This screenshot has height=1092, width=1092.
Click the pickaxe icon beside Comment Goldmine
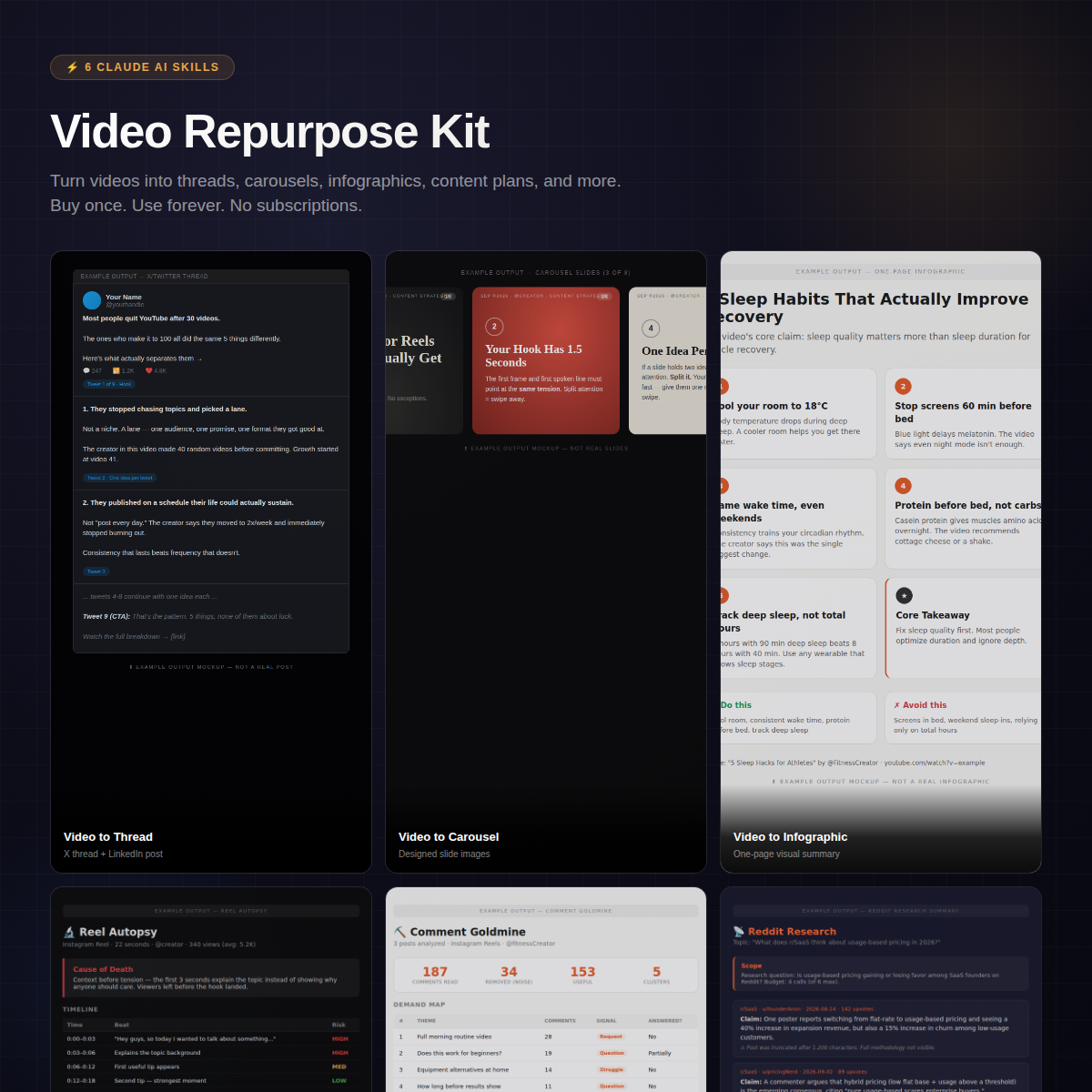point(400,933)
